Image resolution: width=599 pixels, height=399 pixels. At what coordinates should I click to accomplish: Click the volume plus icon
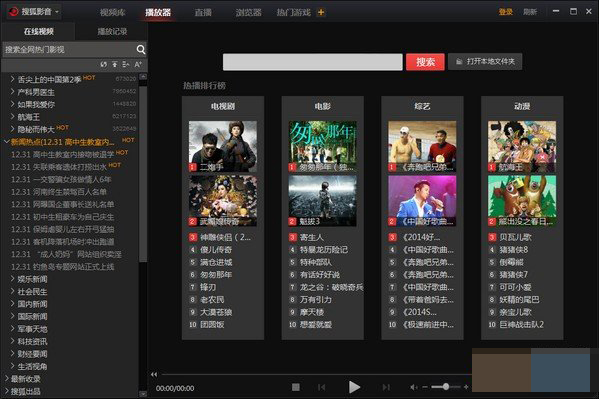(466, 387)
